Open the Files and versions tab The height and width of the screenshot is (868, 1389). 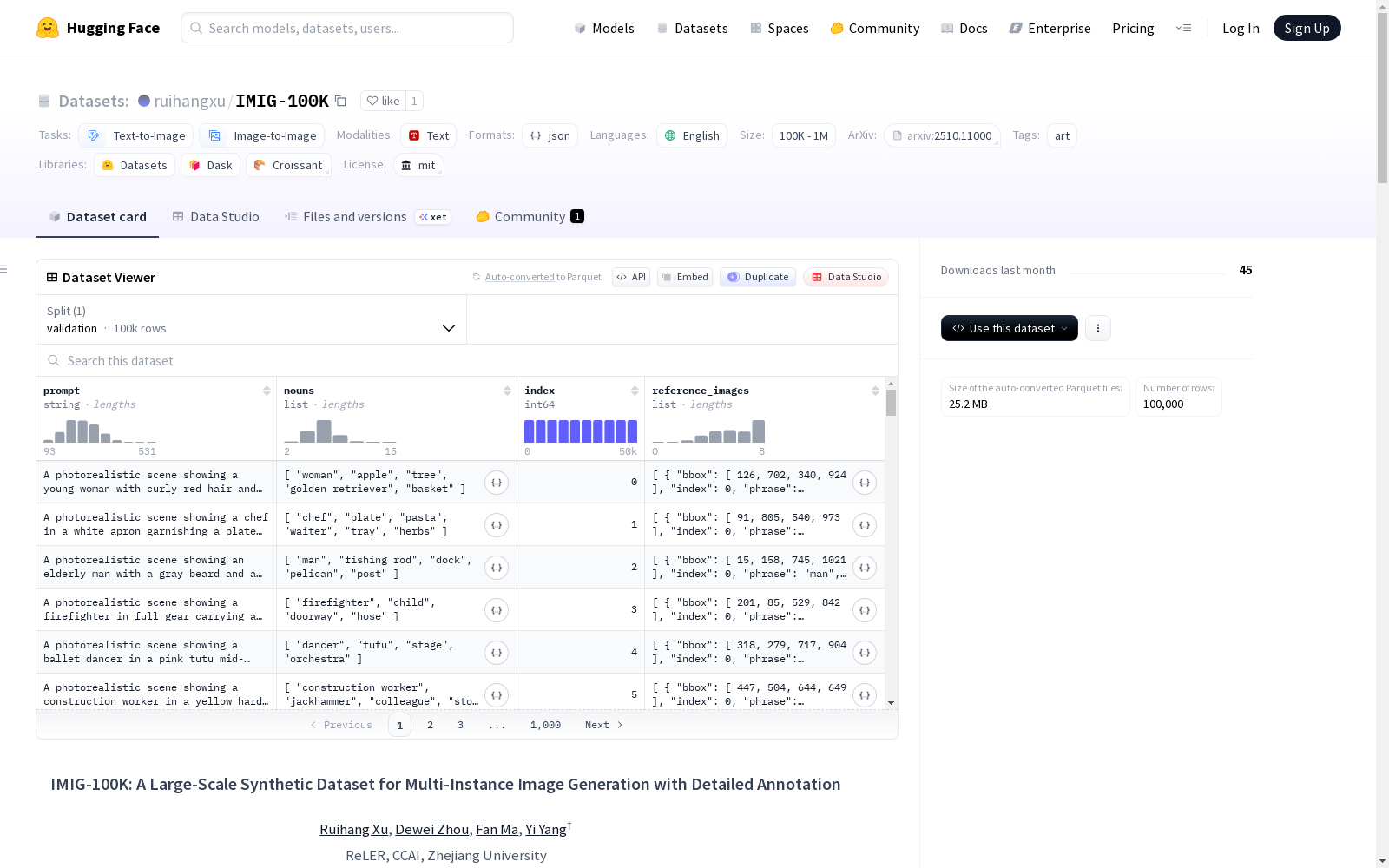tap(367, 217)
